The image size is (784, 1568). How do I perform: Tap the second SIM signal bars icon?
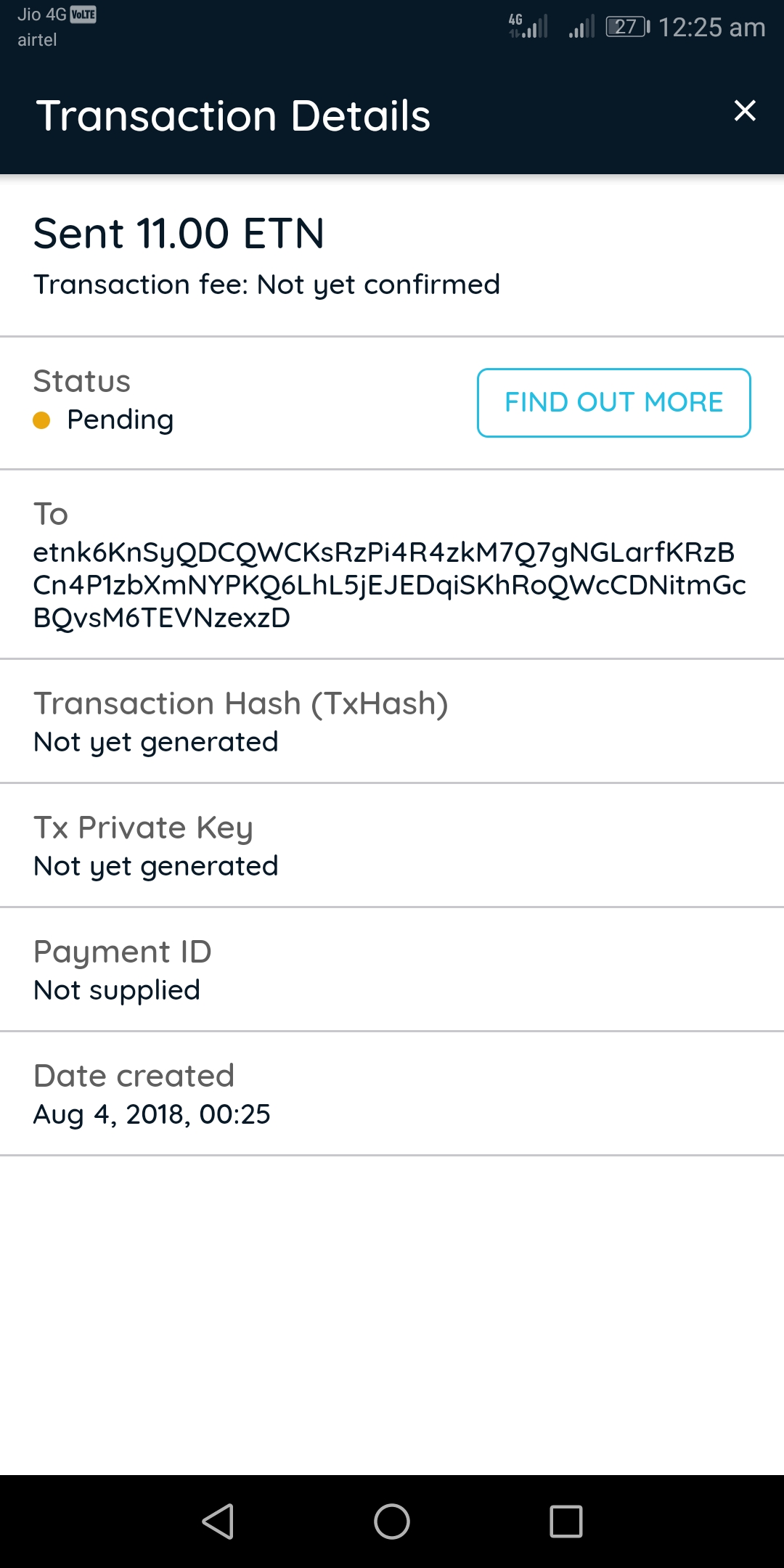(581, 27)
